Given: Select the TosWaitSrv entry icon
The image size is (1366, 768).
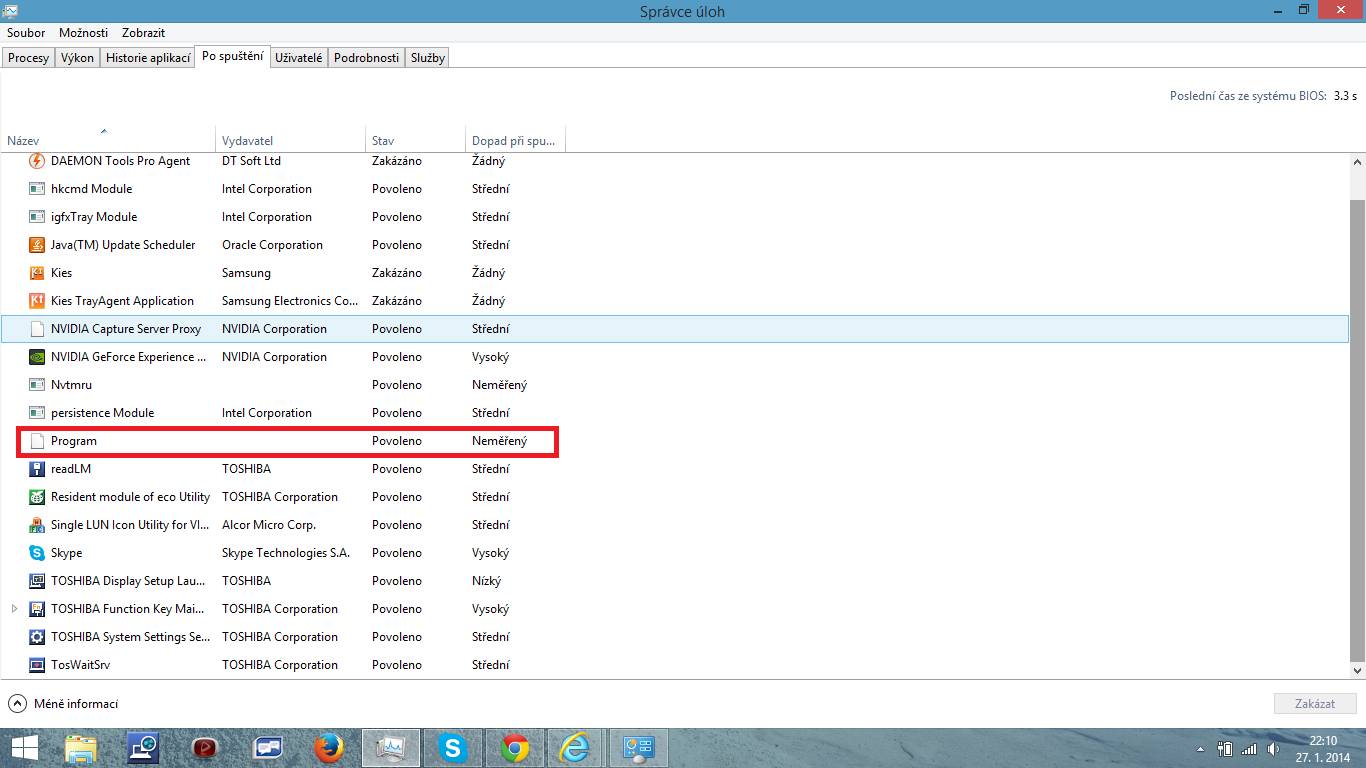Looking at the screenshot, I should [x=37, y=665].
